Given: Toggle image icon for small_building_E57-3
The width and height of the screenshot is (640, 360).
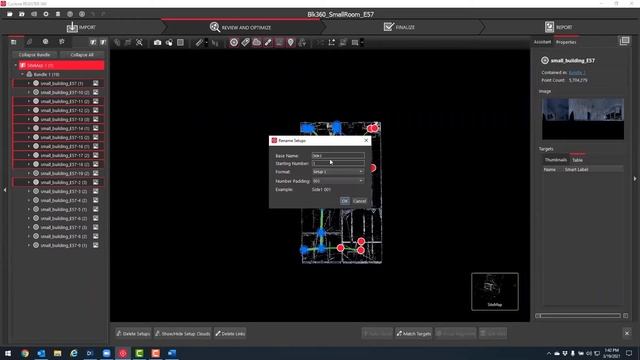Looking at the screenshot, I should click(x=96, y=191).
